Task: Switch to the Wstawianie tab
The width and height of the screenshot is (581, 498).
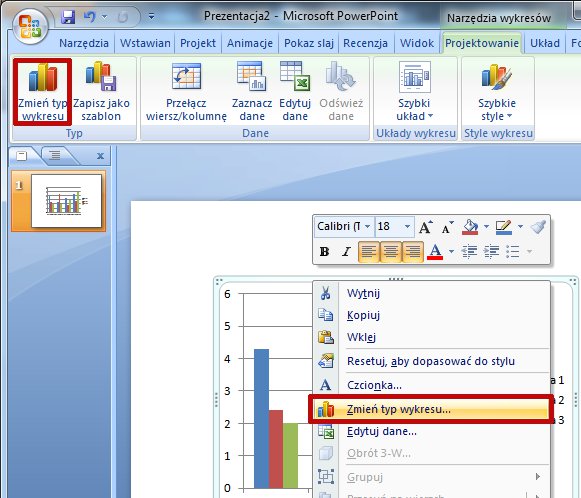Action: click(145, 43)
